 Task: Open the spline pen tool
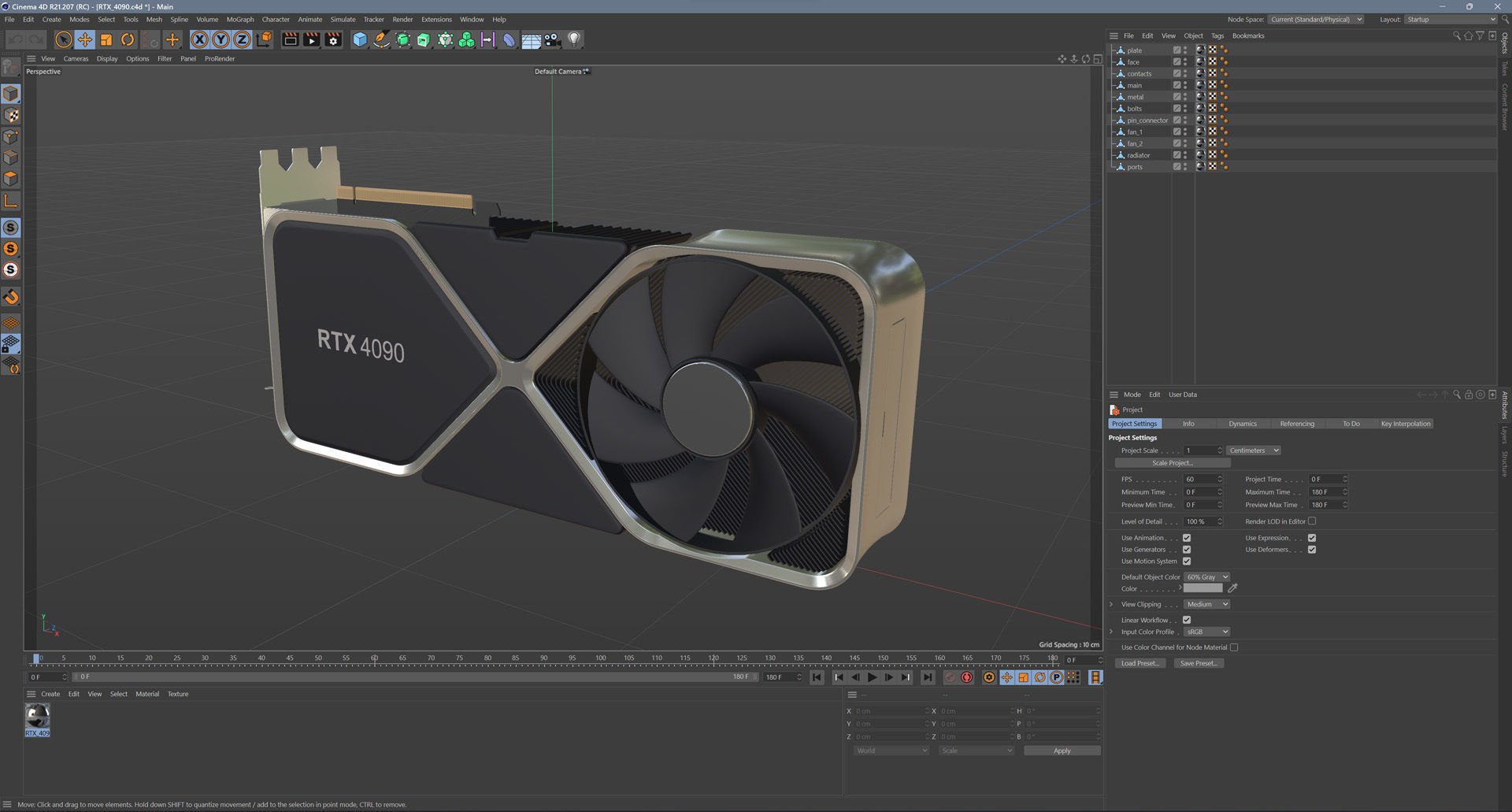click(381, 39)
